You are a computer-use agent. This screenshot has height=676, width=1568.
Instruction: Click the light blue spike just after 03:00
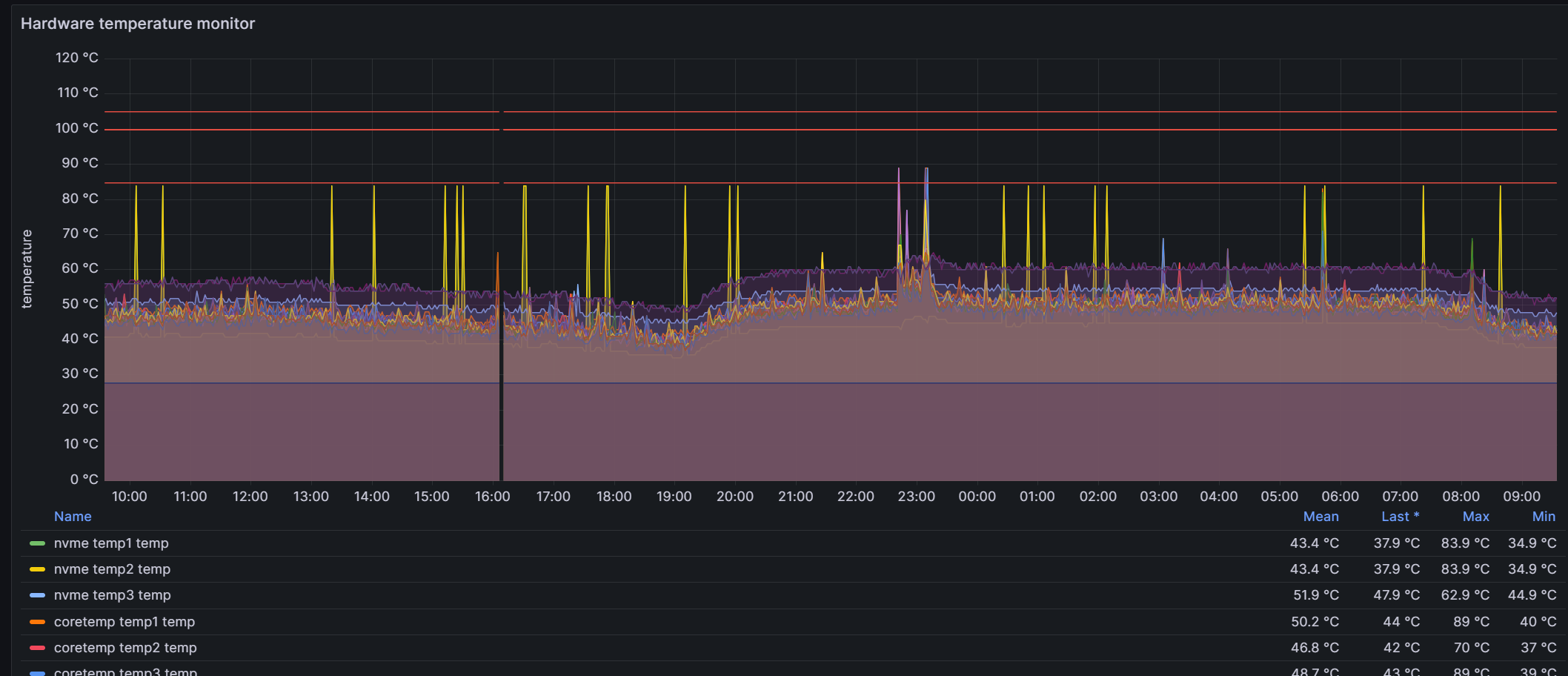[1163, 240]
